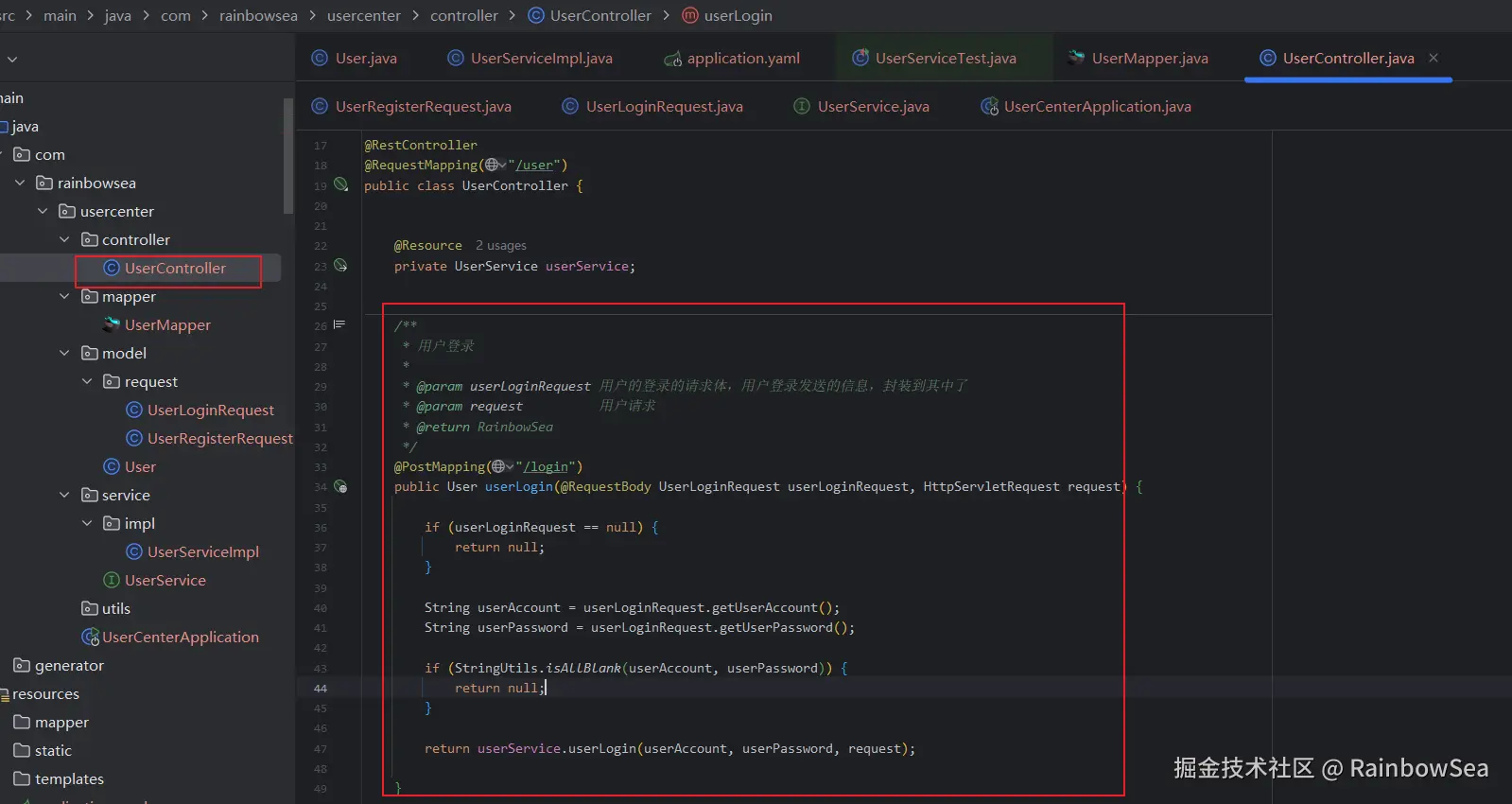This screenshot has width=1512, height=804.
Task: Click the gutter icon on line 19
Action: pos(341,185)
